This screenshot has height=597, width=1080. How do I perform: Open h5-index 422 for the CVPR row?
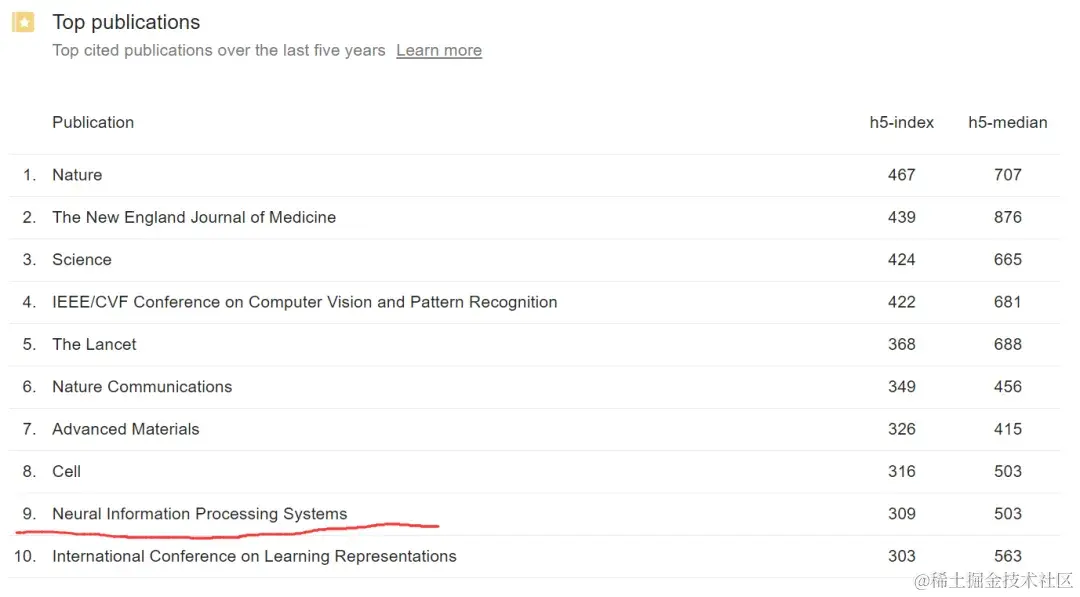pyautogui.click(x=902, y=302)
